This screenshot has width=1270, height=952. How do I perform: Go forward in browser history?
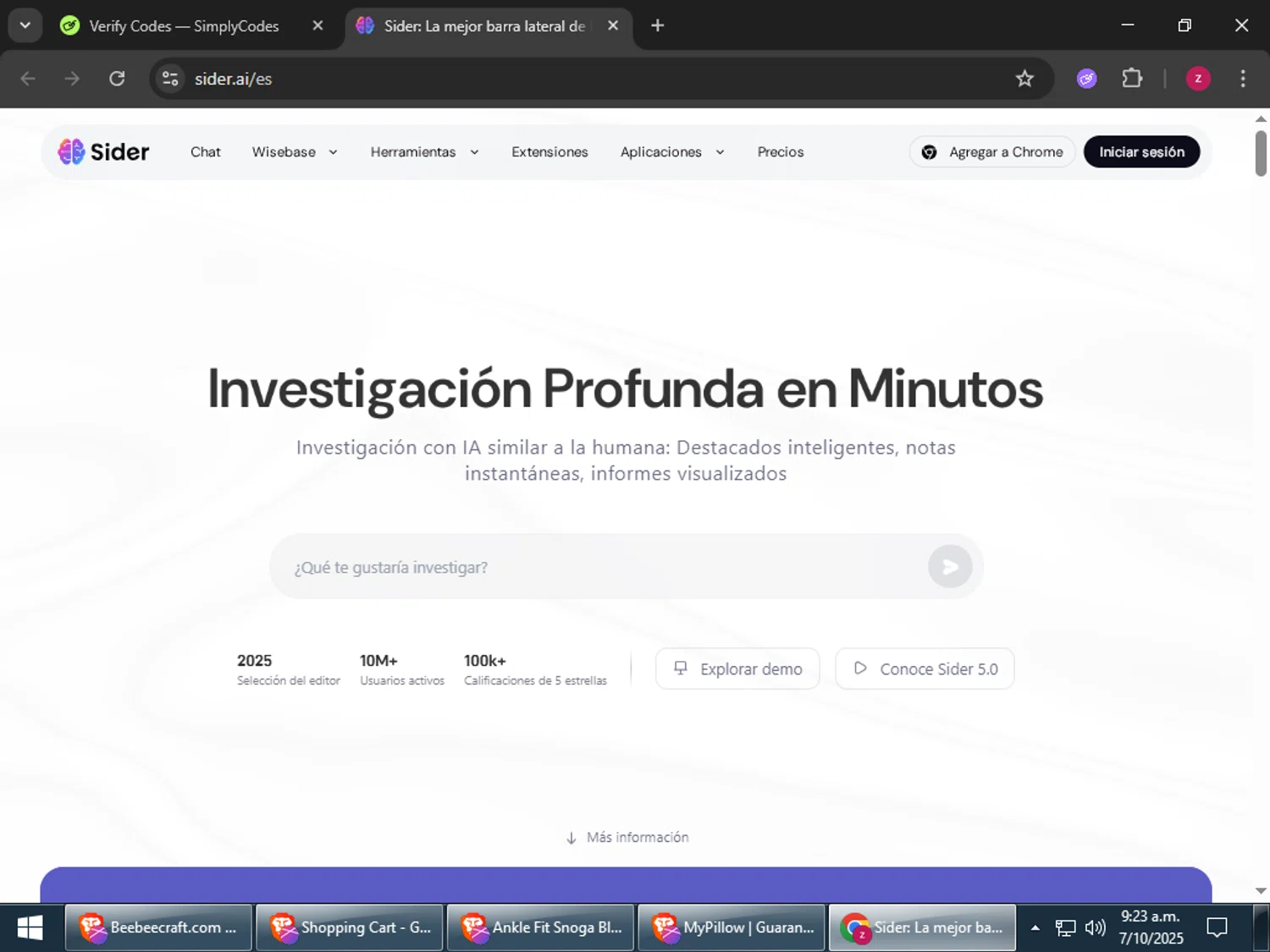[72, 79]
